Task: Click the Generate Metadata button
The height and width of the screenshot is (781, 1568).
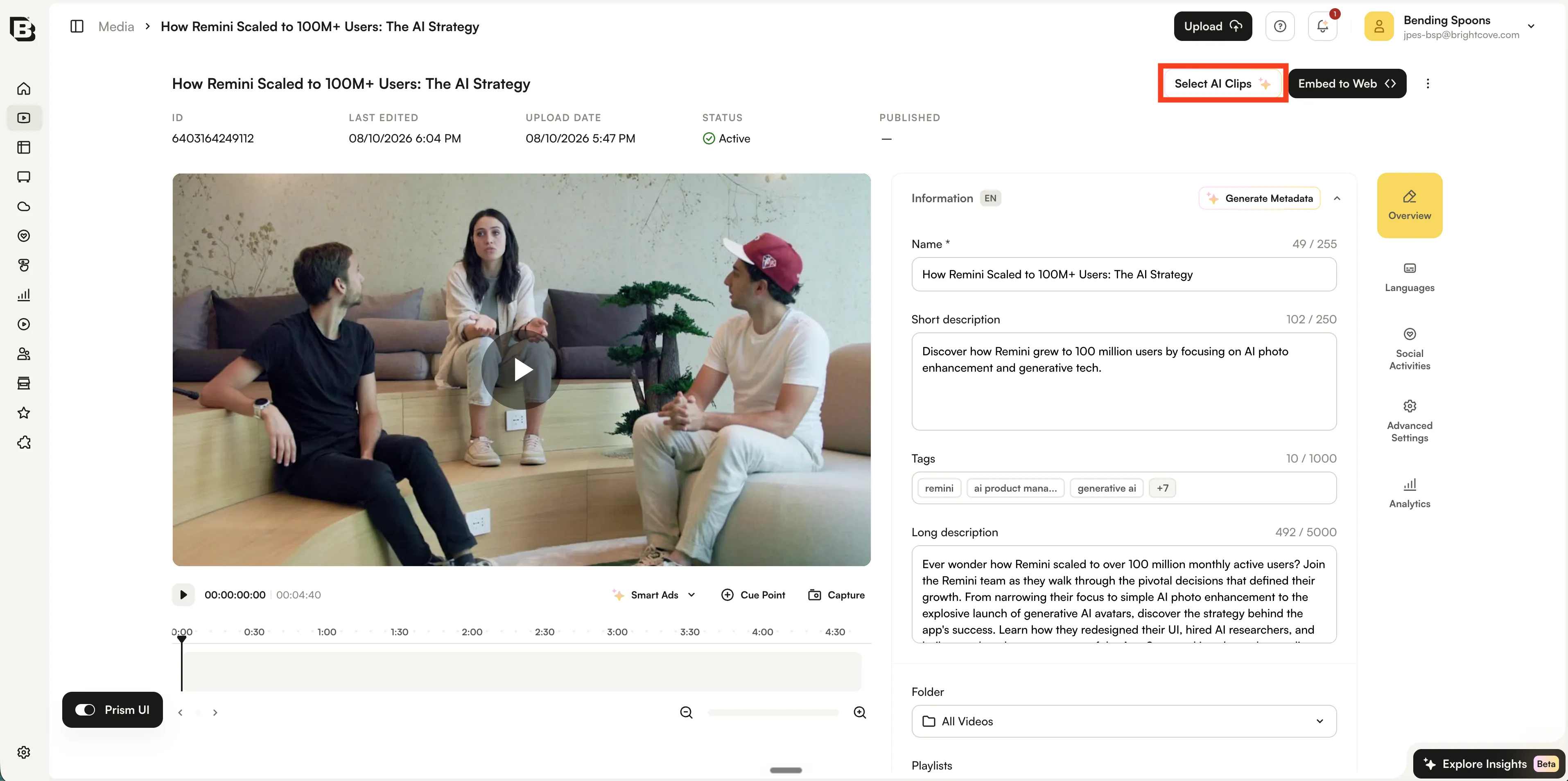Action: coord(1259,199)
